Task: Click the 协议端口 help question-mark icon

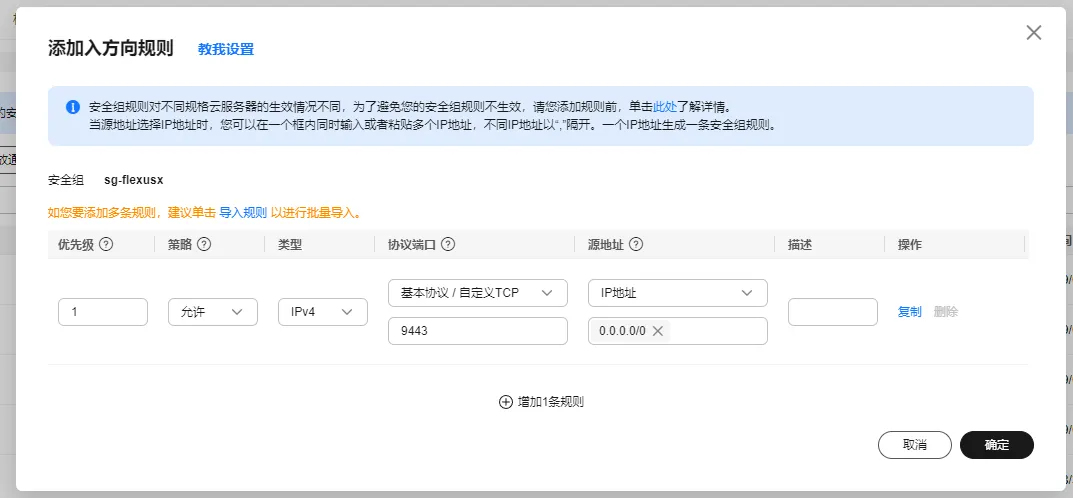Action: tap(448, 244)
